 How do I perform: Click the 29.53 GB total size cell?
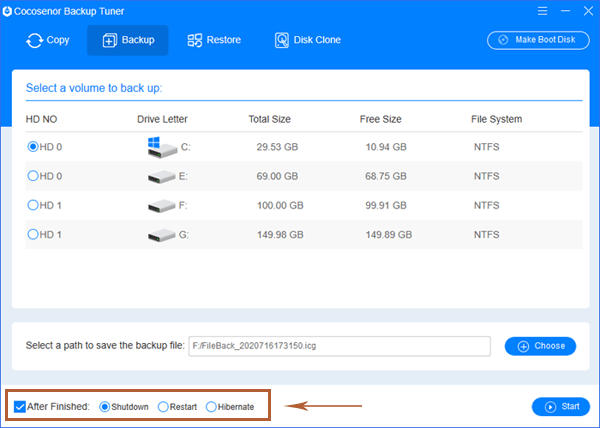point(277,147)
